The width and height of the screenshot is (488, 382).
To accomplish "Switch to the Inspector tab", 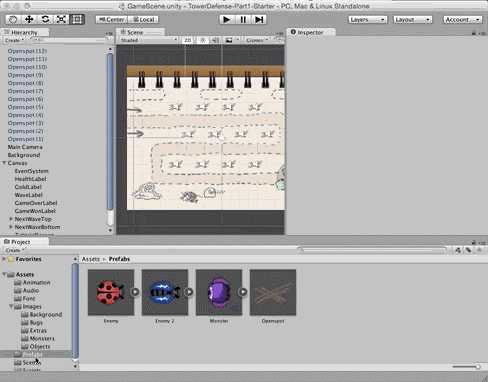I will [310, 32].
